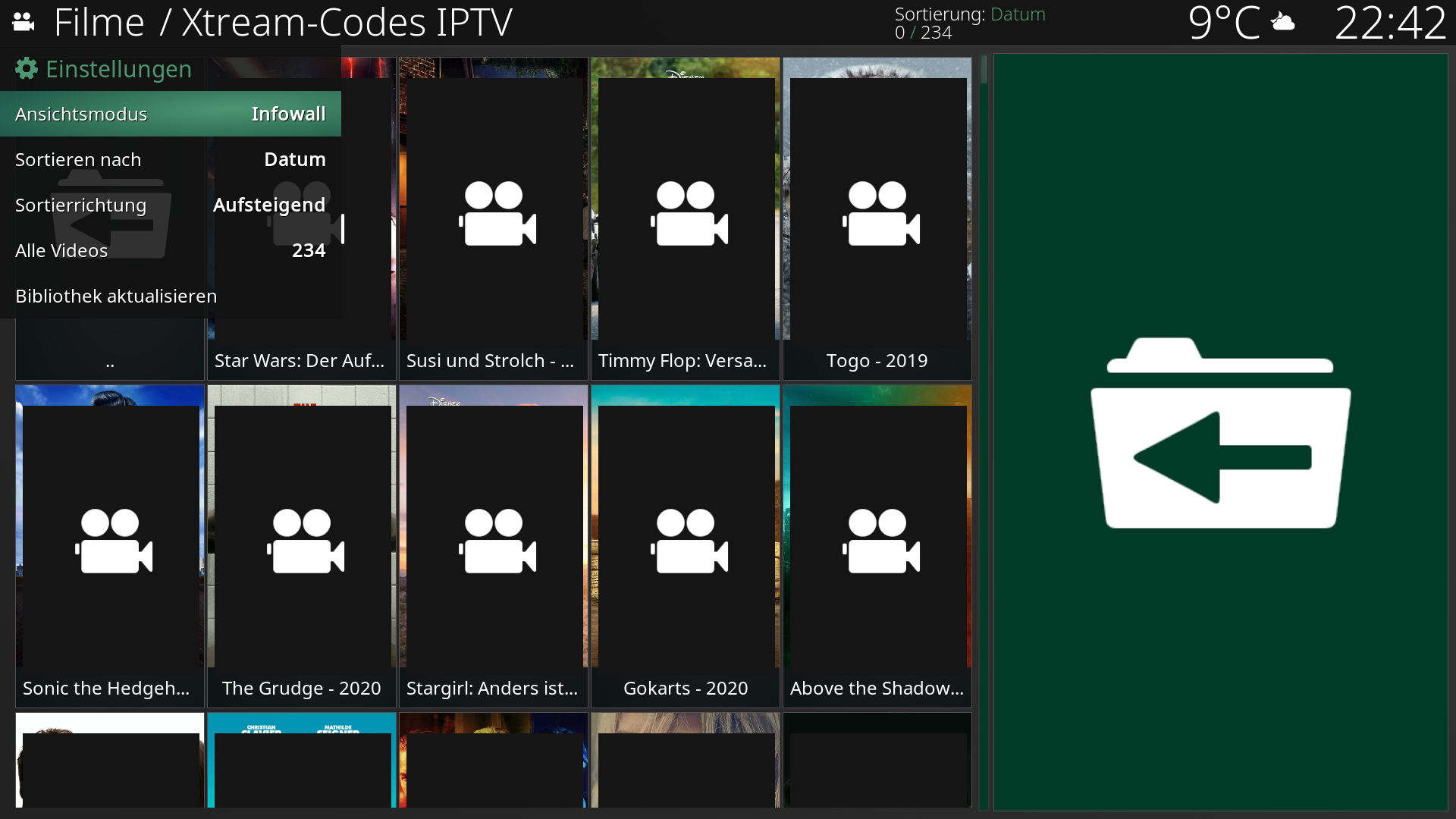Select the Above the Shadow... title label

tap(877, 689)
